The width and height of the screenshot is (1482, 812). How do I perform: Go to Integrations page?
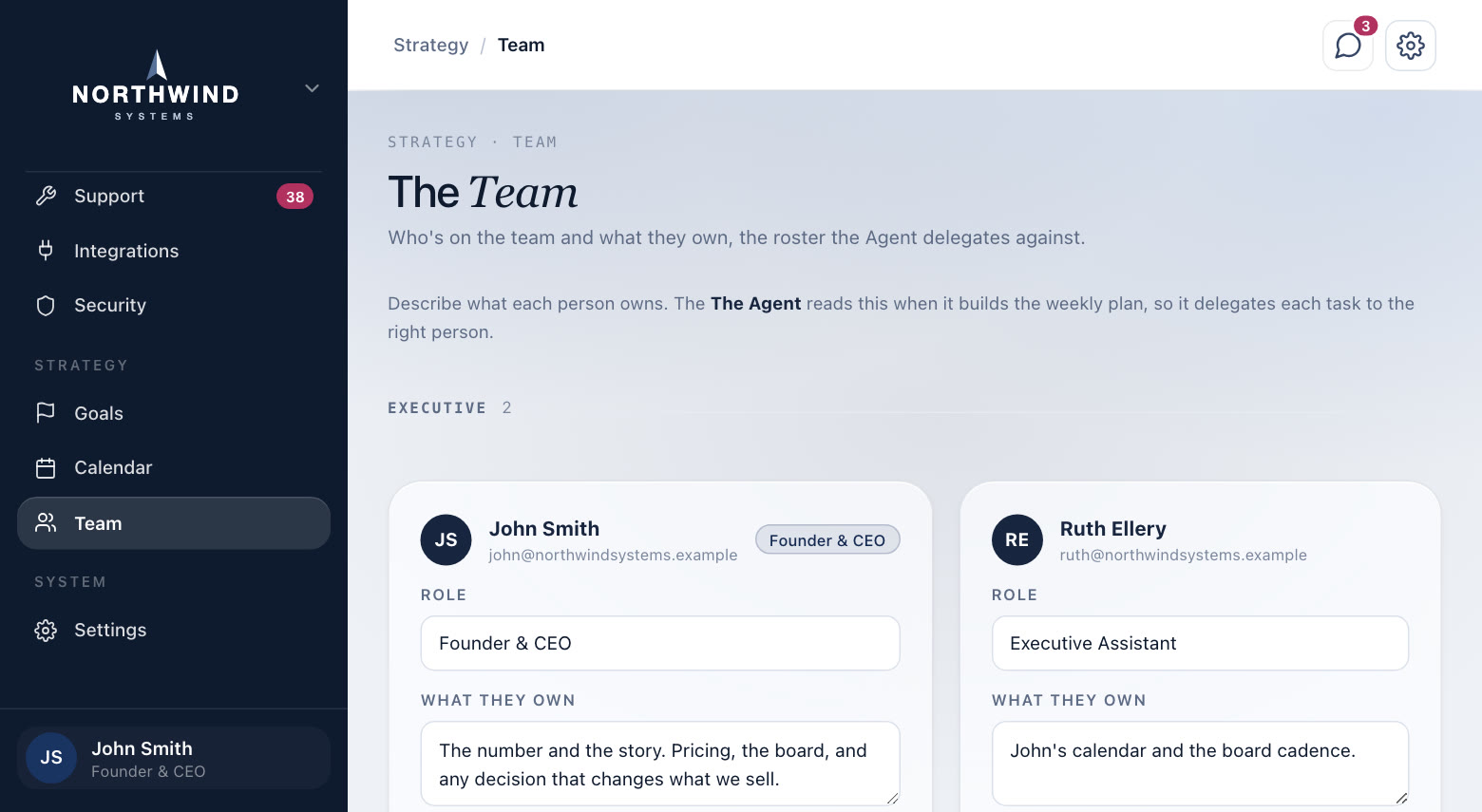pyautogui.click(x=174, y=251)
